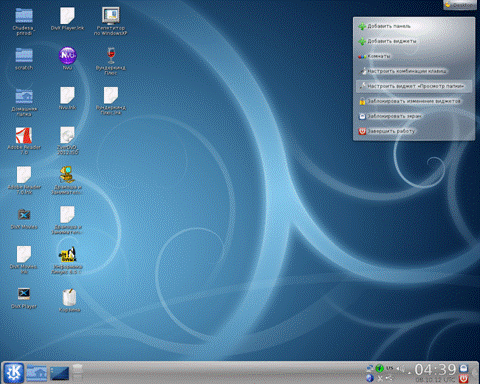The height and width of the screenshot is (384, 480).
Task: Click the show desktop panel icon
Action: [x=60, y=373]
